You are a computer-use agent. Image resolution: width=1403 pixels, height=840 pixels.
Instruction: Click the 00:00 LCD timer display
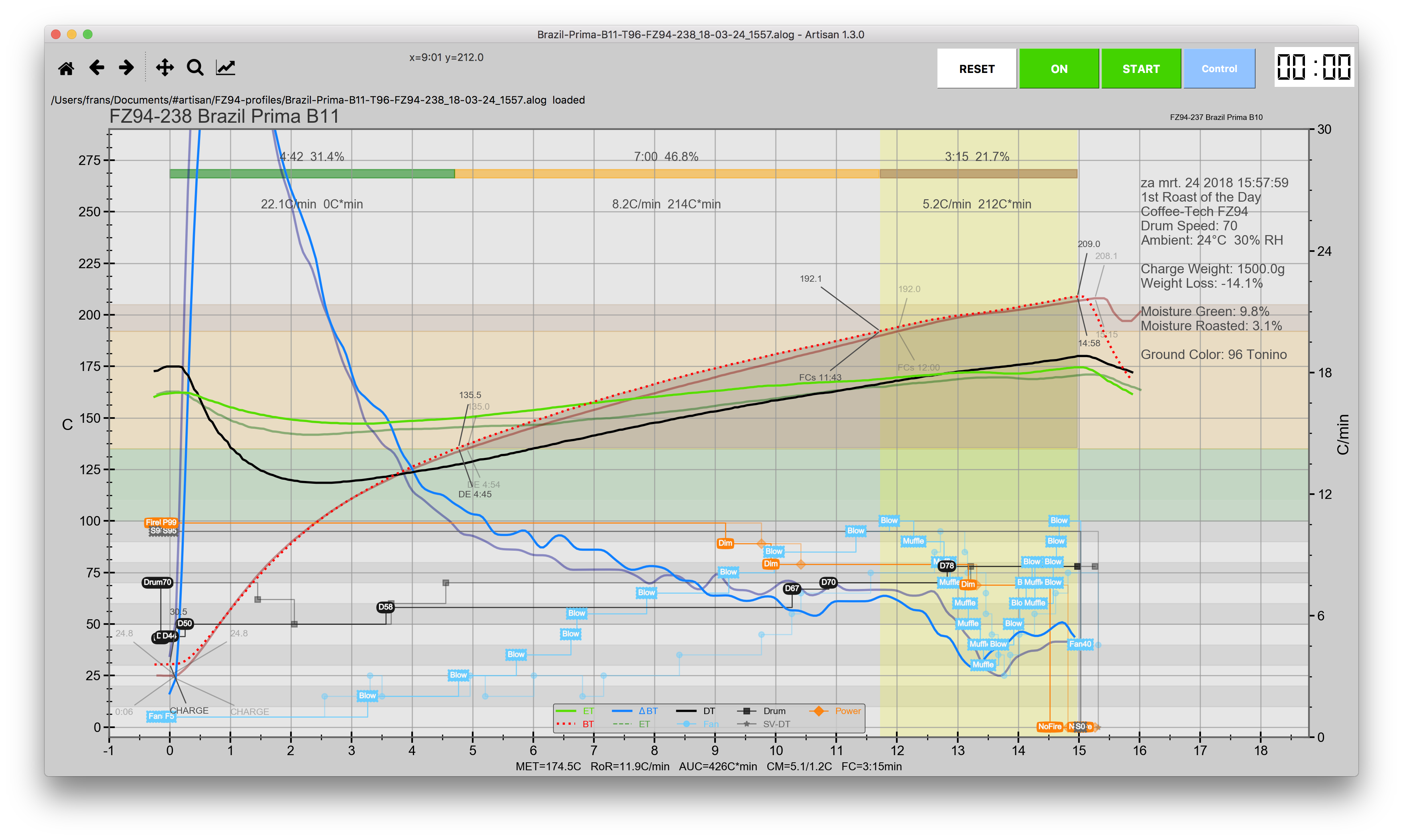click(x=1314, y=67)
